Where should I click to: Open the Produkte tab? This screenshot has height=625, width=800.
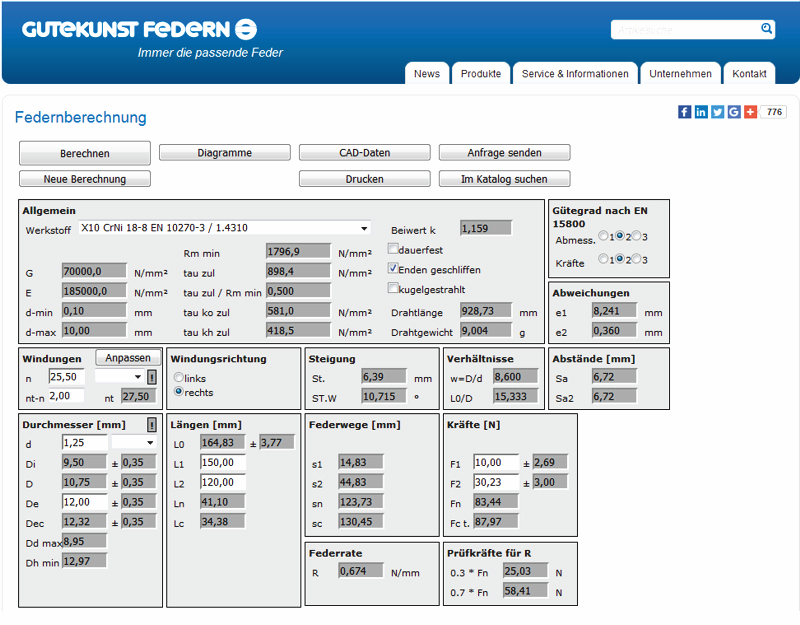click(481, 74)
